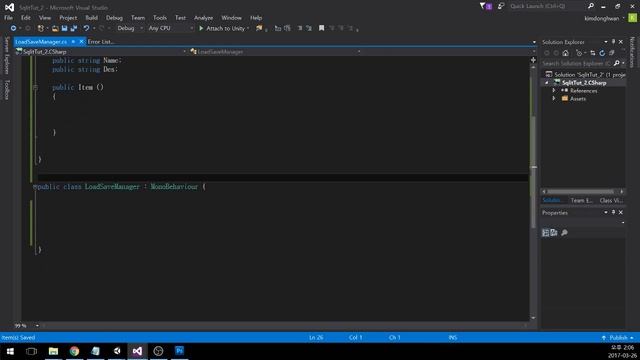Open the Build menu

pos(91,18)
